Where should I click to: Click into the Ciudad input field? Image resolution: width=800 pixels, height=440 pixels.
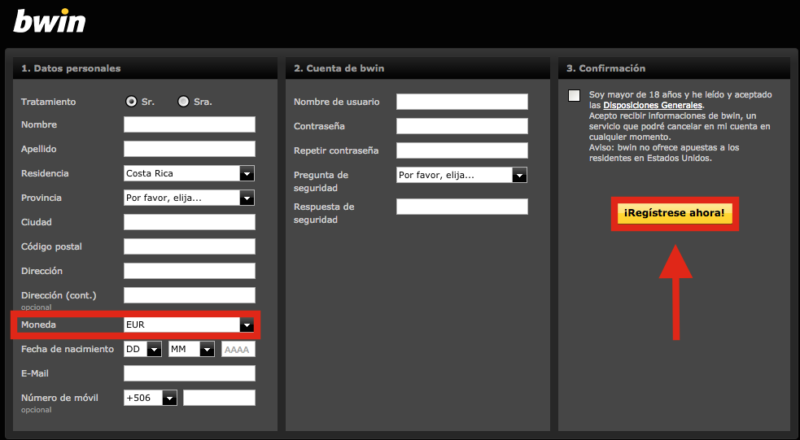coord(189,222)
